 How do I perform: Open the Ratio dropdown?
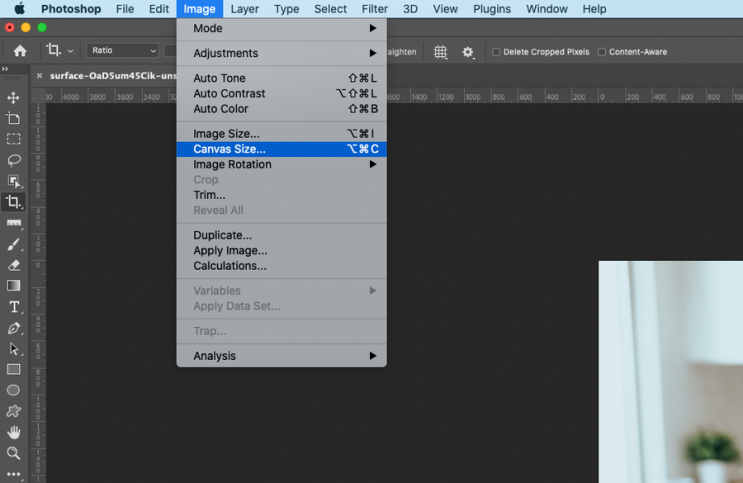123,50
